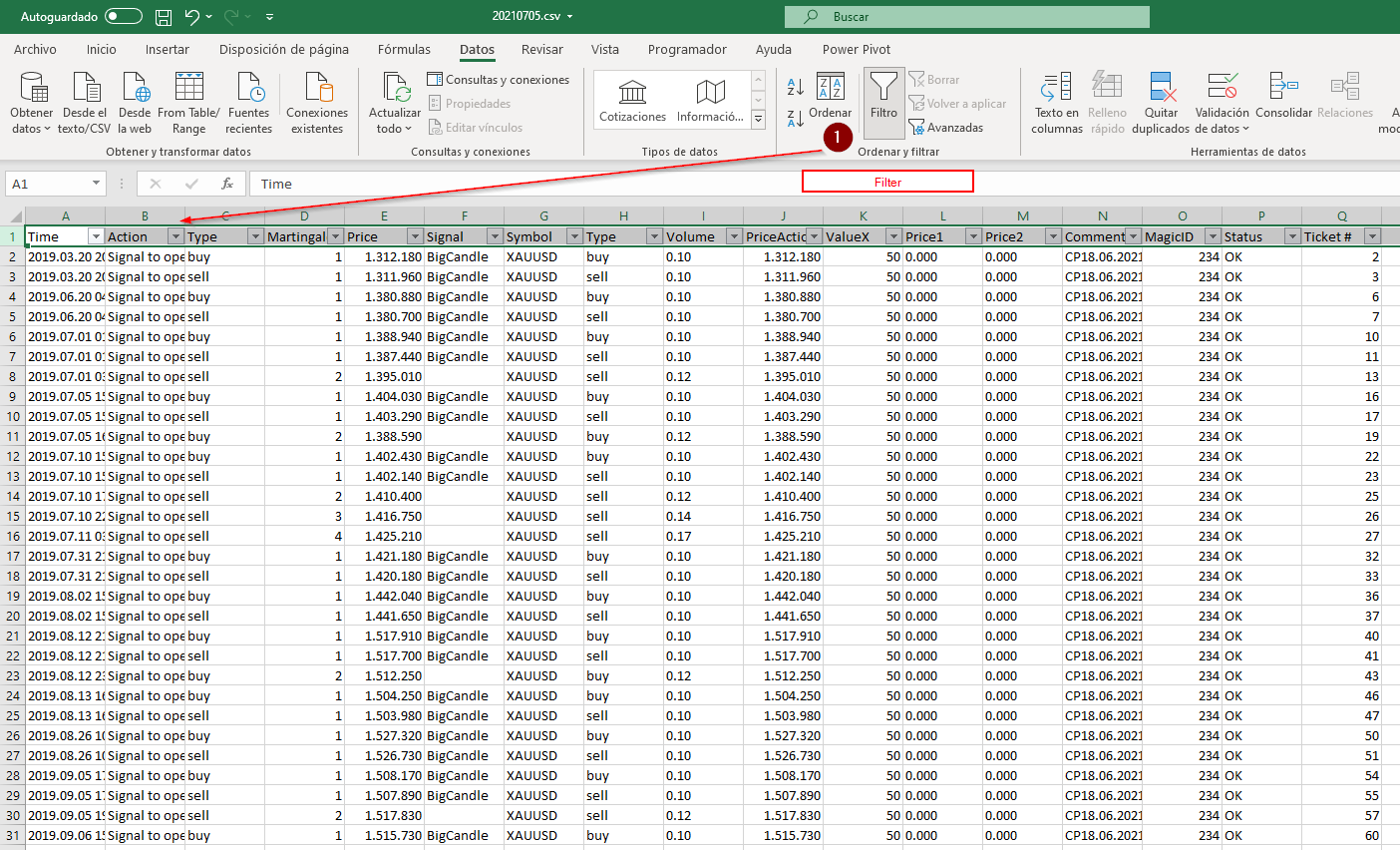The width and height of the screenshot is (1400, 850).
Task: Click Desde la web icon
Action: (x=135, y=103)
